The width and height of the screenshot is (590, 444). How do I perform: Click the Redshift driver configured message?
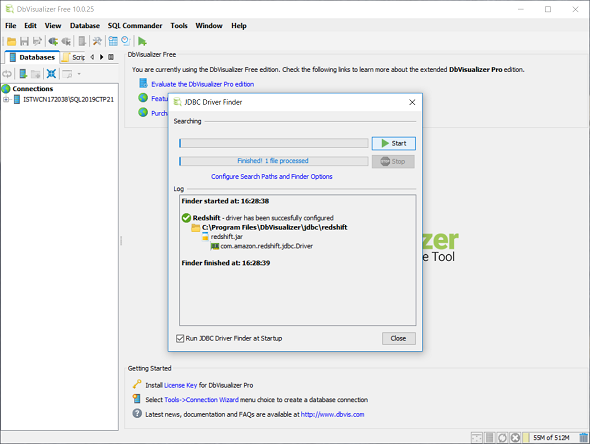coord(263,218)
